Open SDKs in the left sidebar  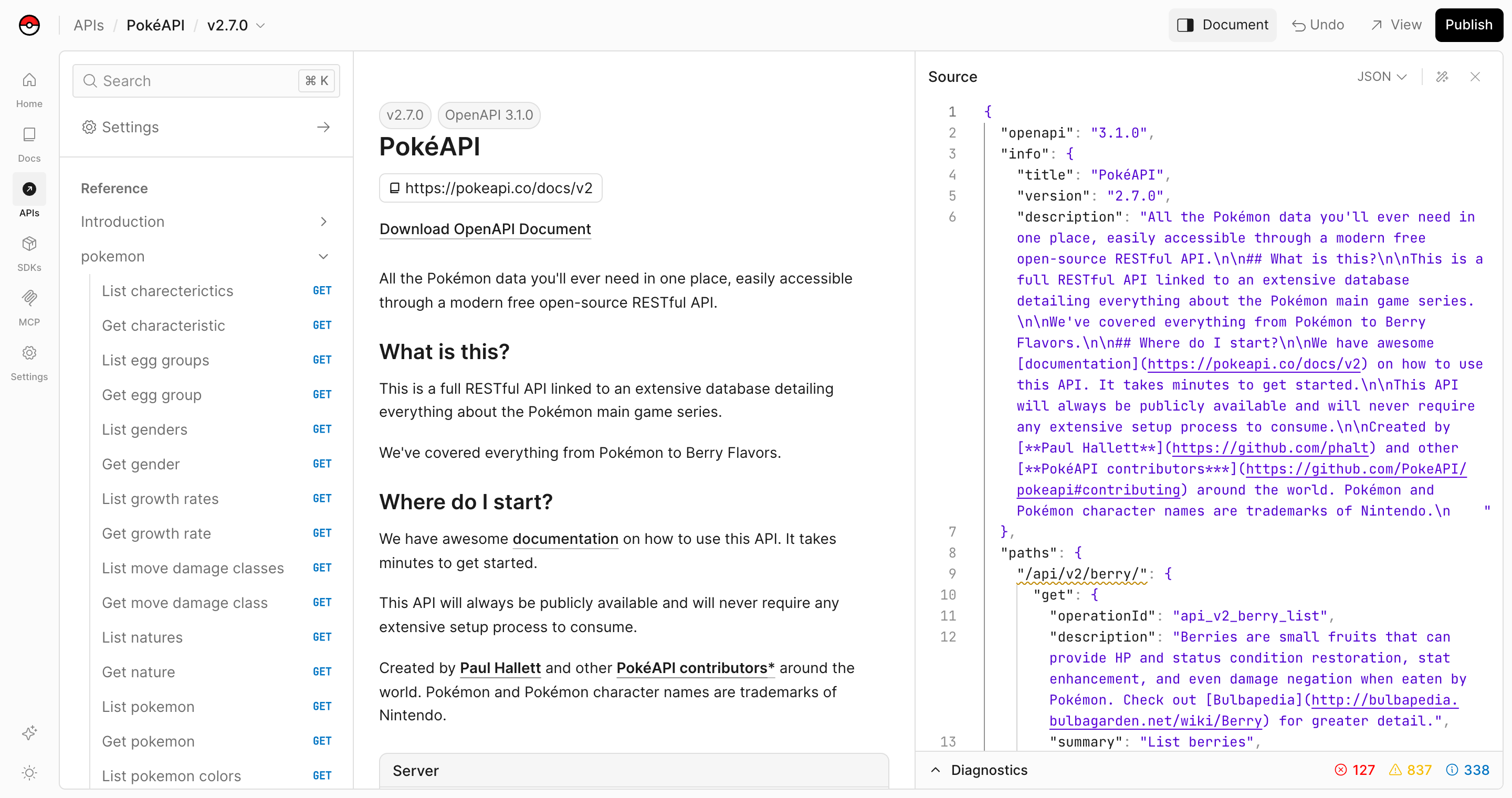29,254
